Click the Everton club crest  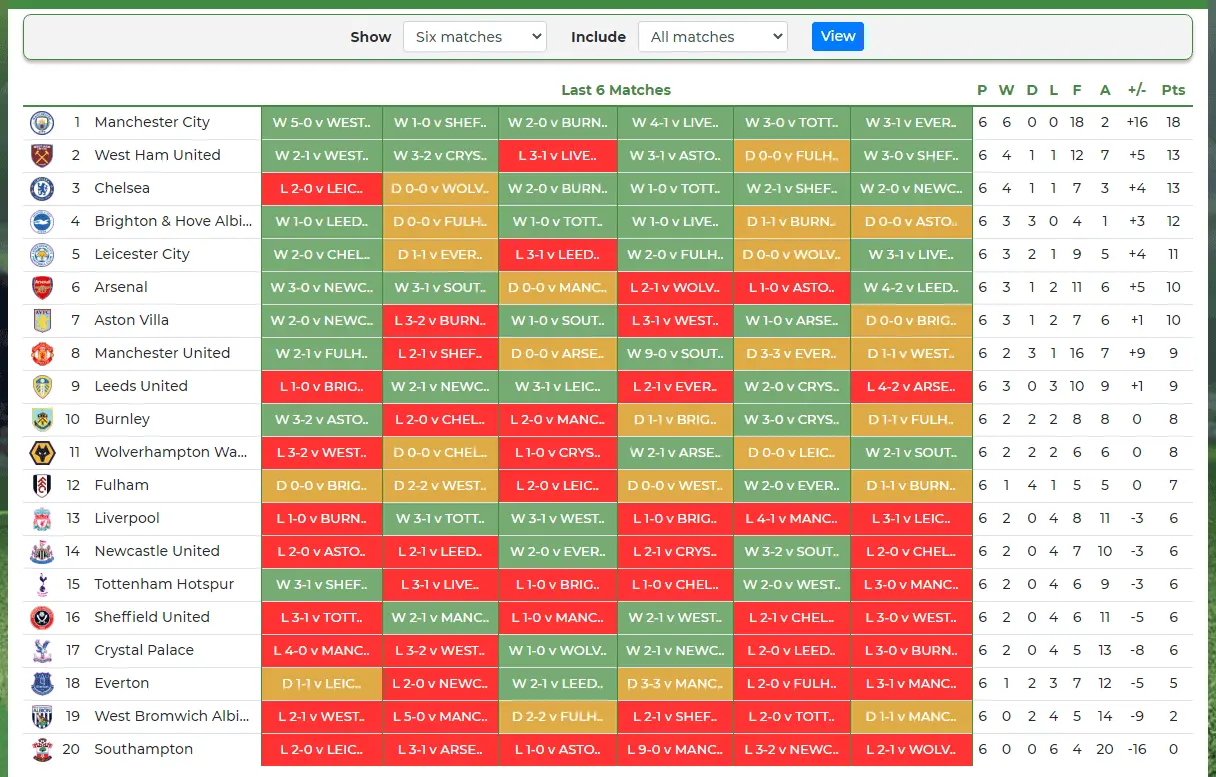[x=42, y=684]
